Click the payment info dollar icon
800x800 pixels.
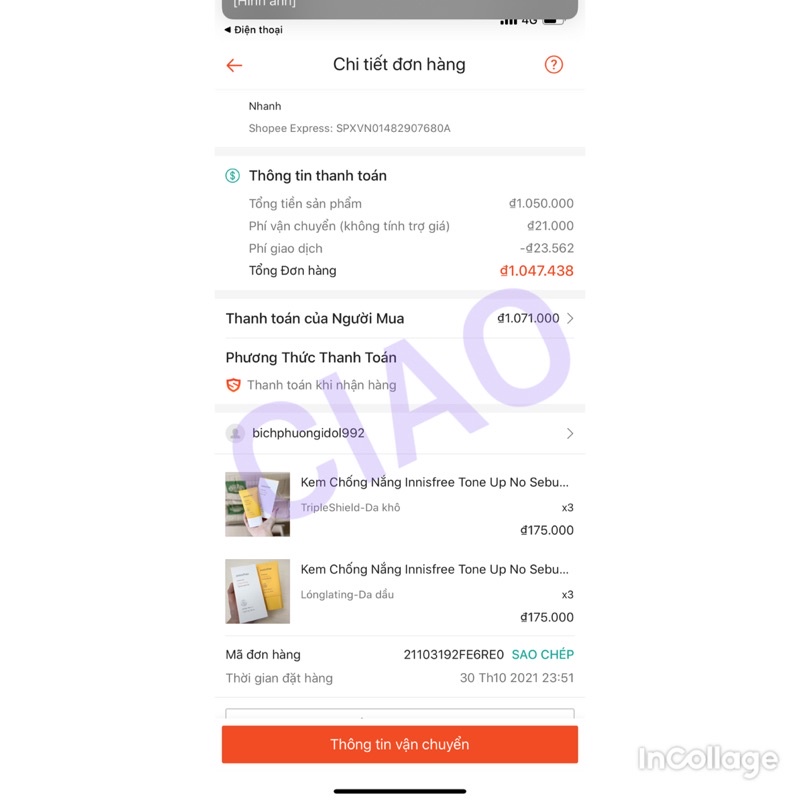click(x=233, y=176)
